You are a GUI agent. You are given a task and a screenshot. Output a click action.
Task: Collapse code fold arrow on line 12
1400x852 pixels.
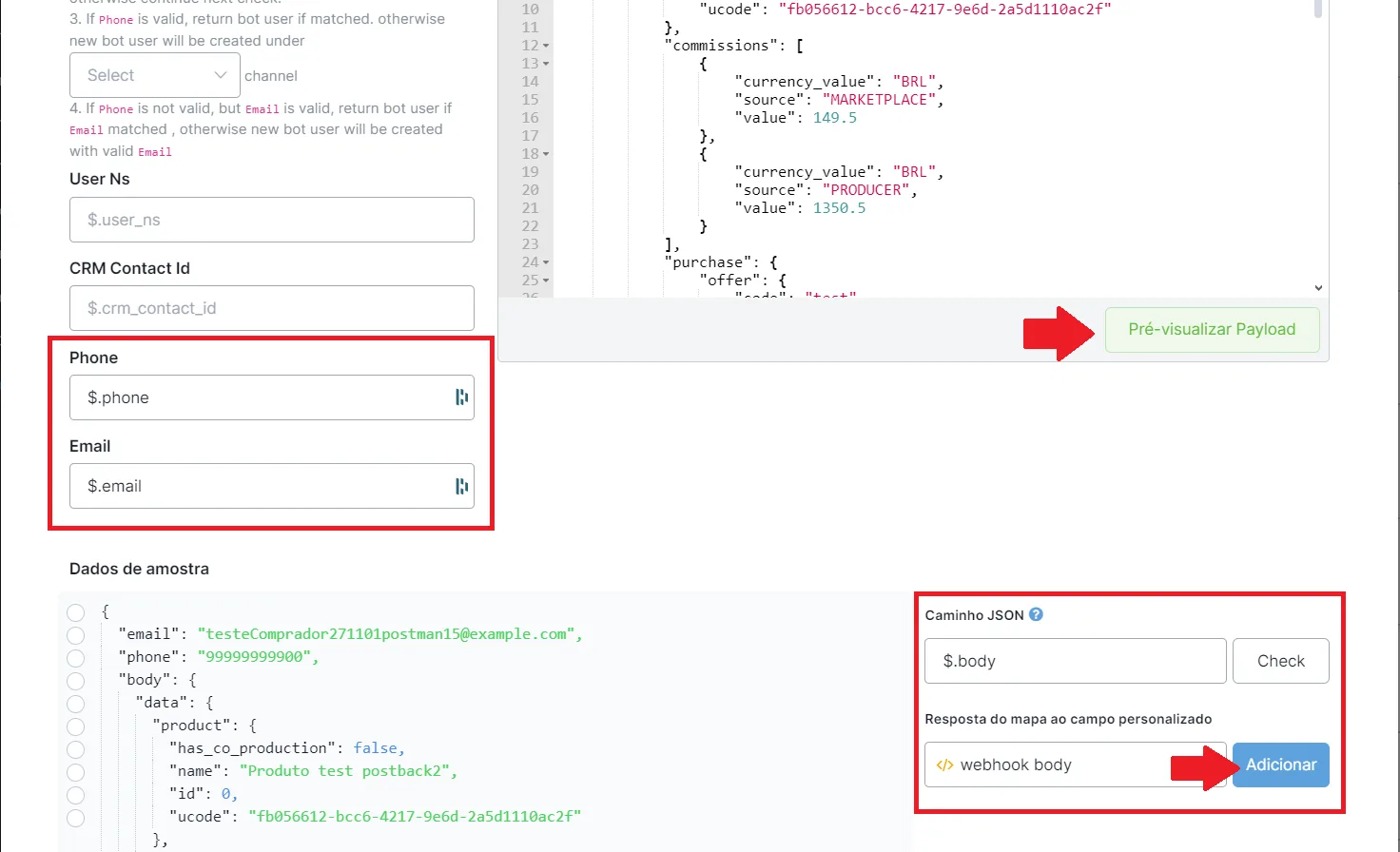tap(546, 46)
